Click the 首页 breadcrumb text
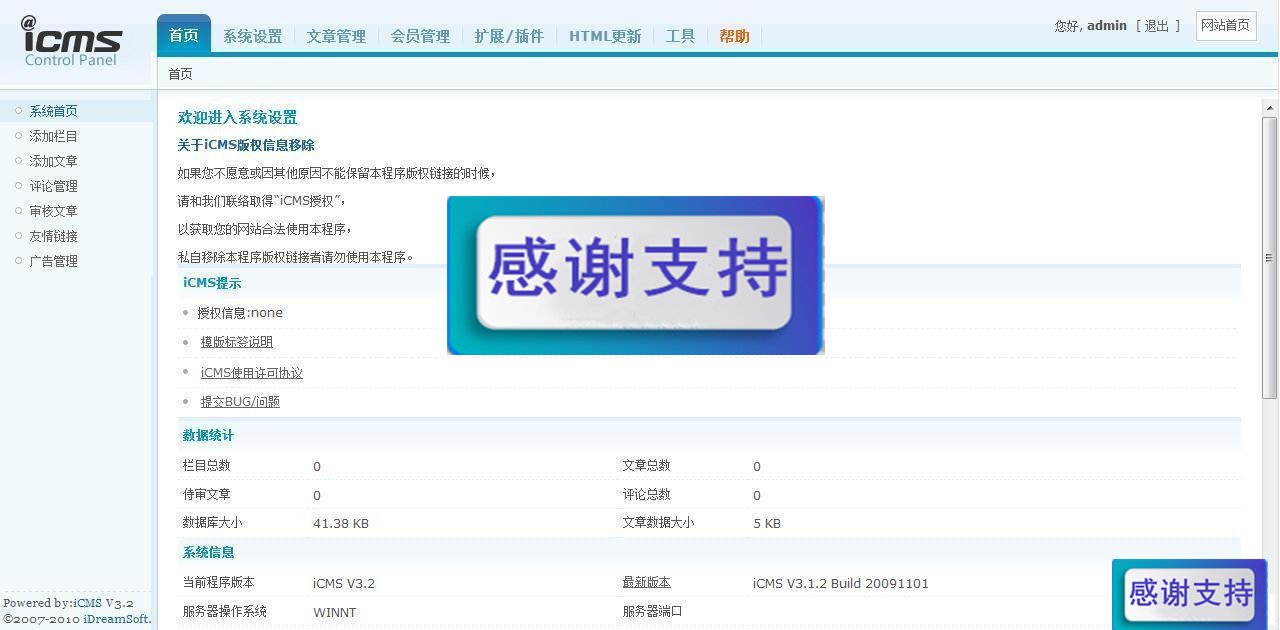The image size is (1280, 630). [180, 74]
